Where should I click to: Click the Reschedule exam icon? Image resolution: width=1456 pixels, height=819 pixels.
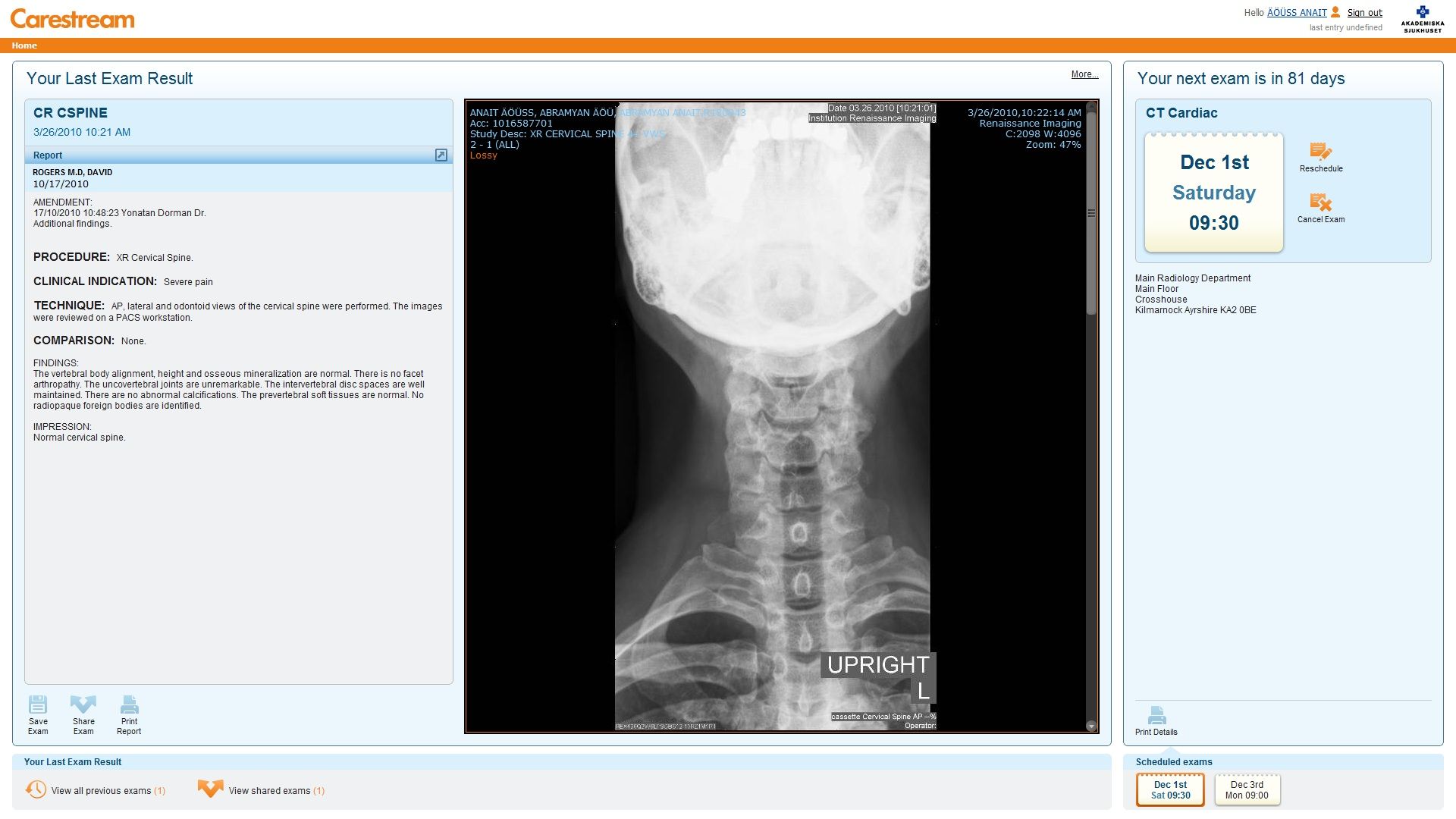(x=1320, y=151)
